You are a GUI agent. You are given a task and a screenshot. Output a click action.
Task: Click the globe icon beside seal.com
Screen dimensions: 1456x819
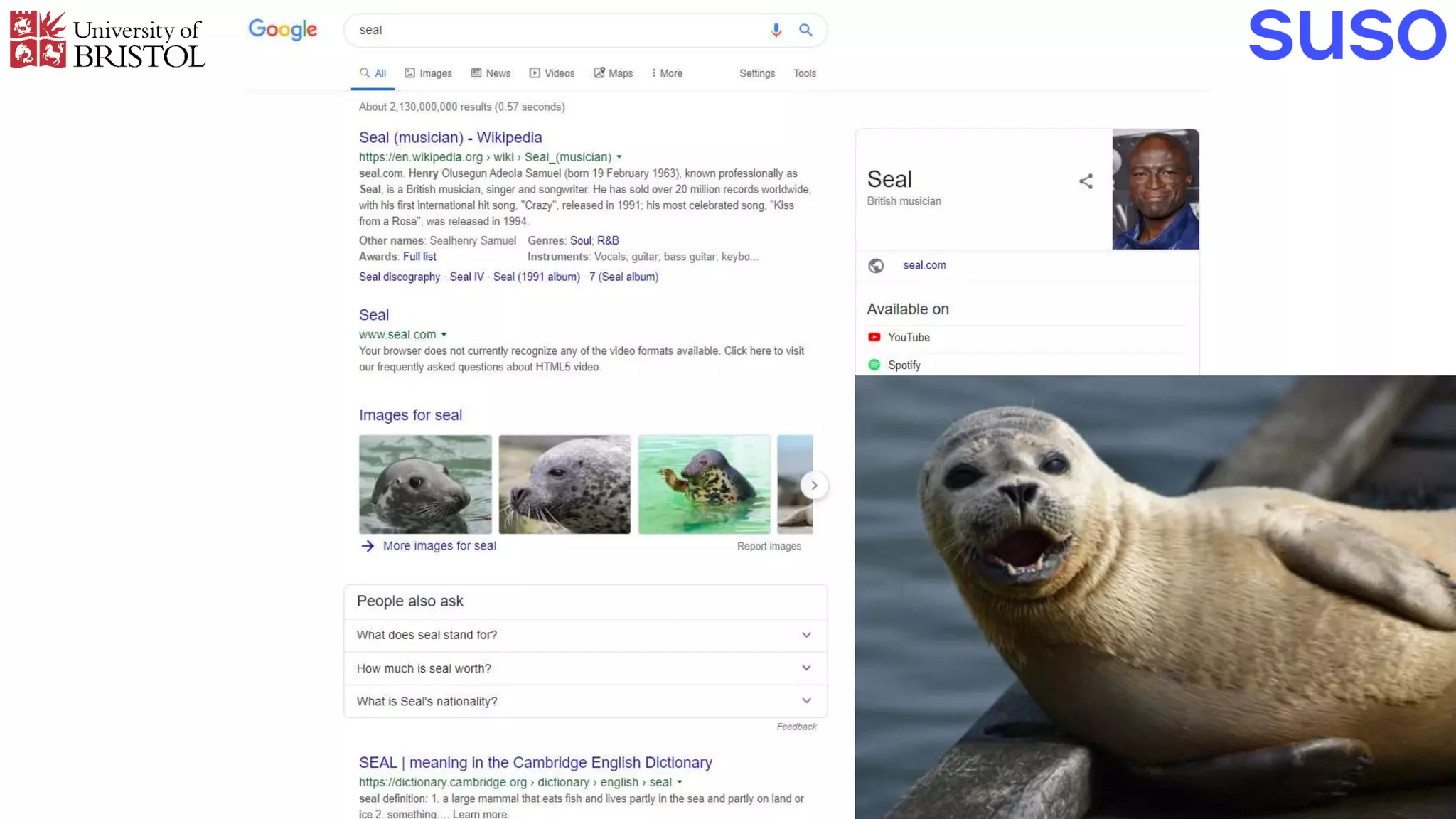876,265
